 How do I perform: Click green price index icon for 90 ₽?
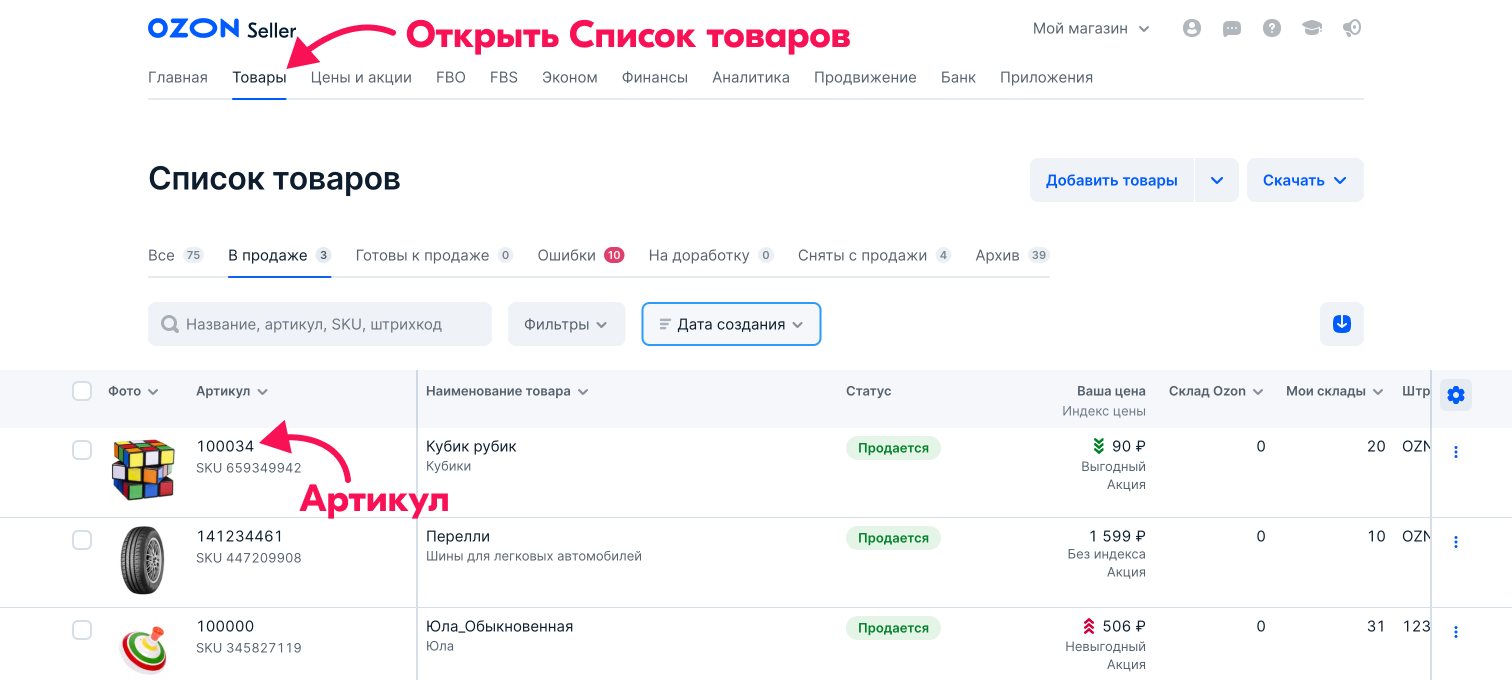point(1098,446)
